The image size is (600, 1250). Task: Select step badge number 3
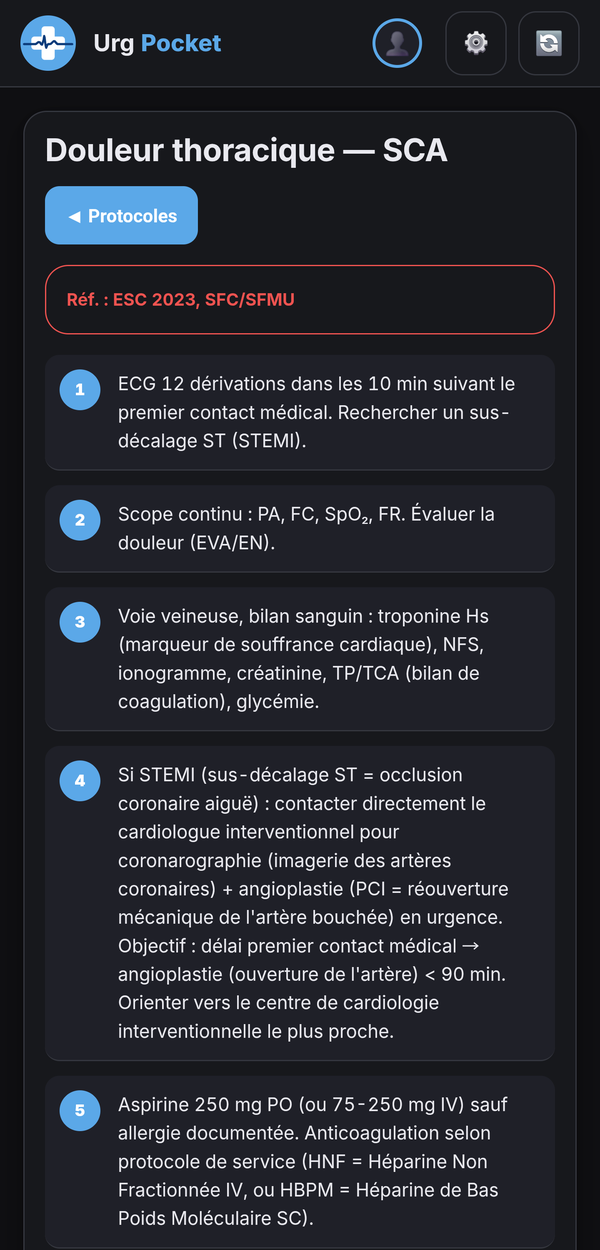(80, 622)
